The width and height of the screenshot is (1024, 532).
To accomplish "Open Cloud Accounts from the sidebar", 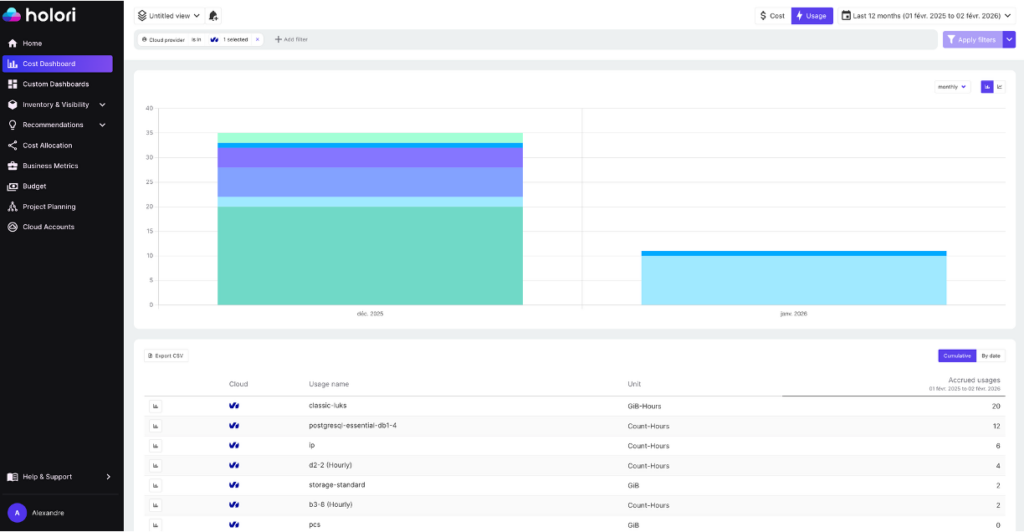I will [x=48, y=227].
